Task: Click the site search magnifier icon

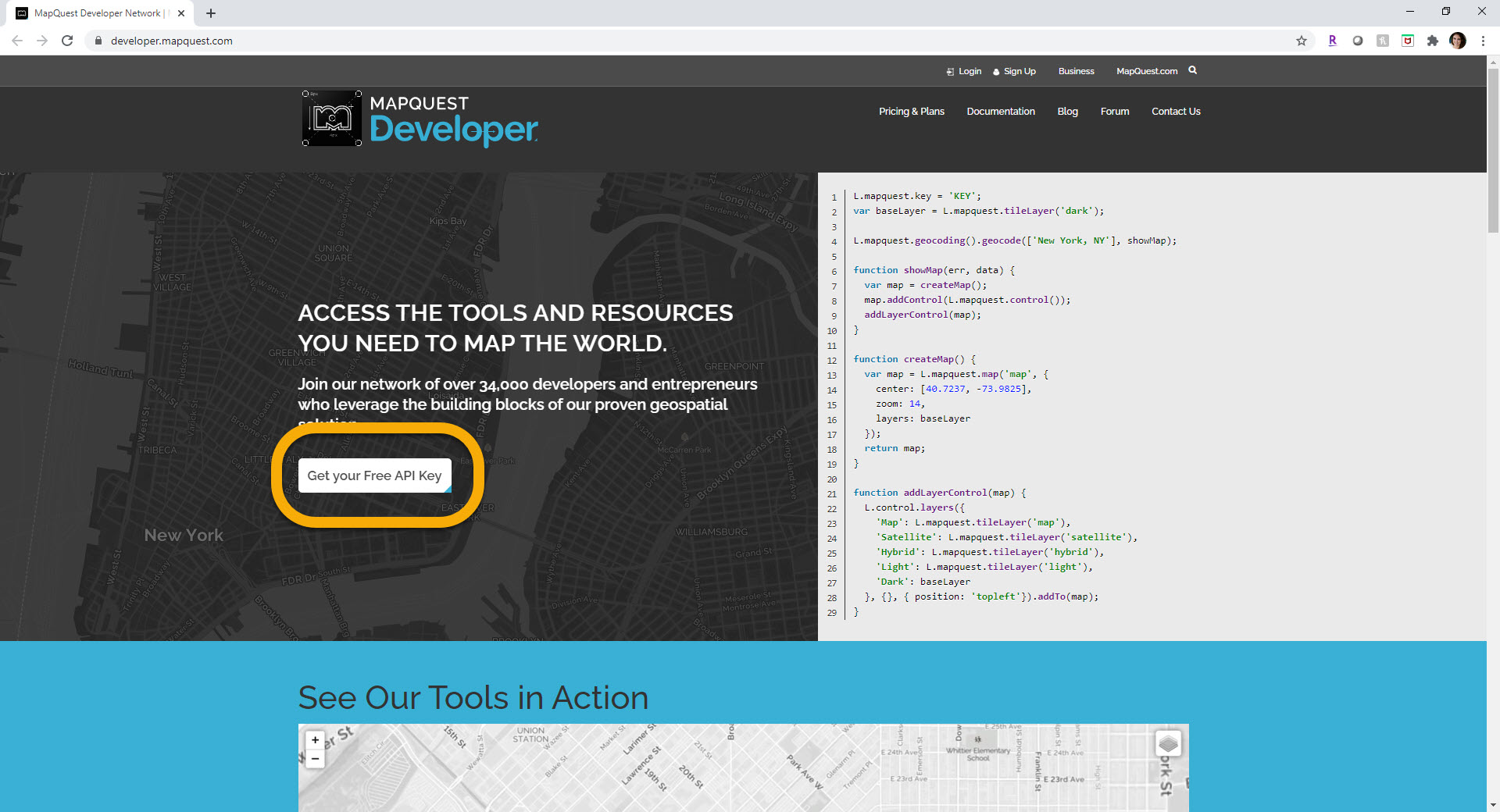Action: (x=1193, y=70)
